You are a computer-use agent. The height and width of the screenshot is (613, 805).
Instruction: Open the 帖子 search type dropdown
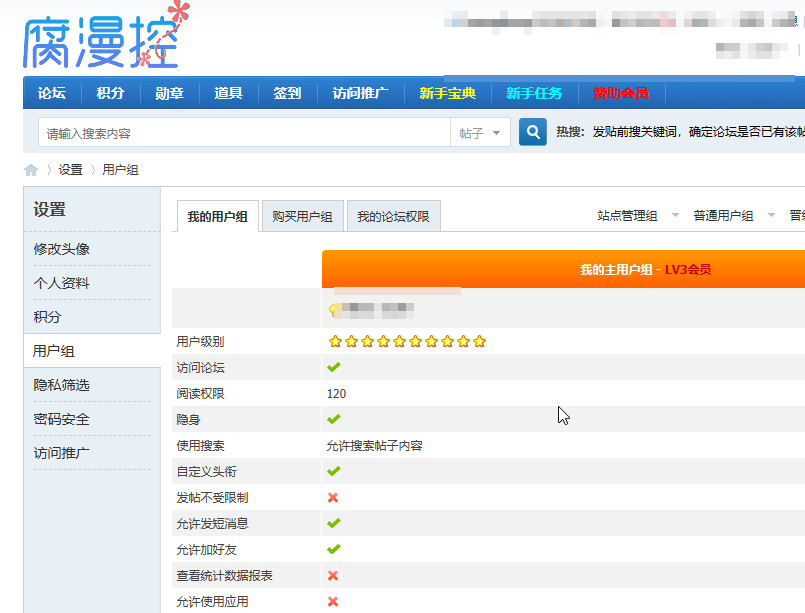[480, 133]
